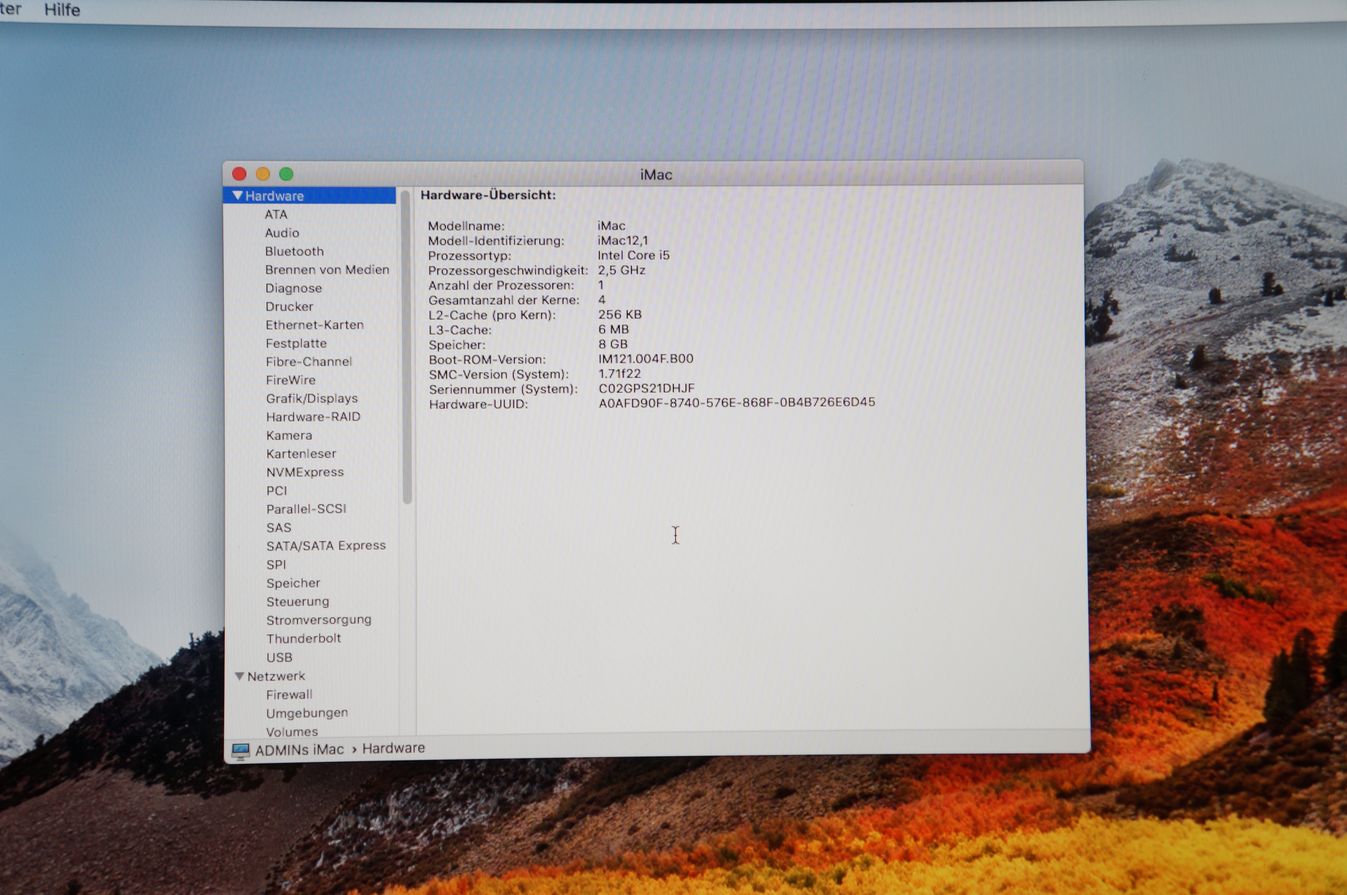Viewport: 1347px width, 895px height.
Task: Open Ethernet-Karten section
Action: point(314,325)
